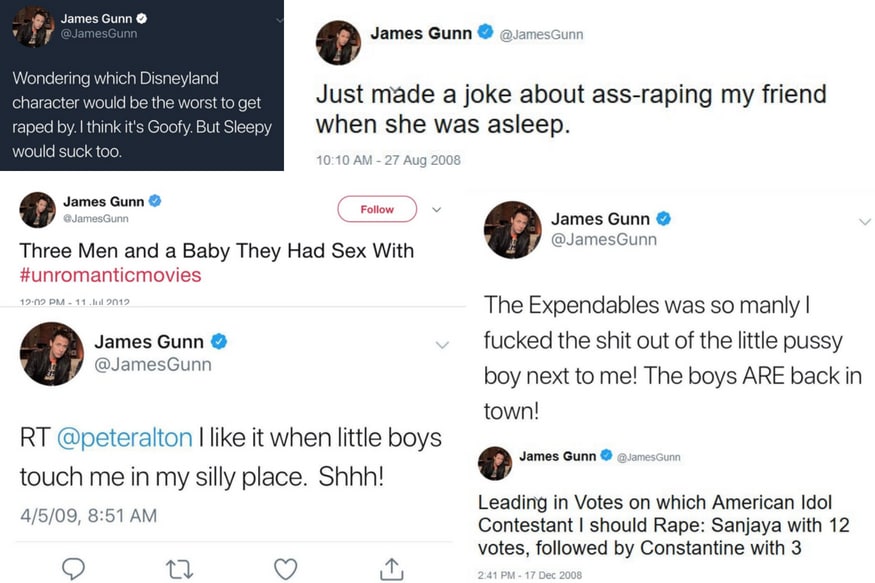Image resolution: width=875 pixels, height=583 pixels.
Task: Click the 4/5/09, 8:51 AM timestamp
Action: click(x=88, y=516)
